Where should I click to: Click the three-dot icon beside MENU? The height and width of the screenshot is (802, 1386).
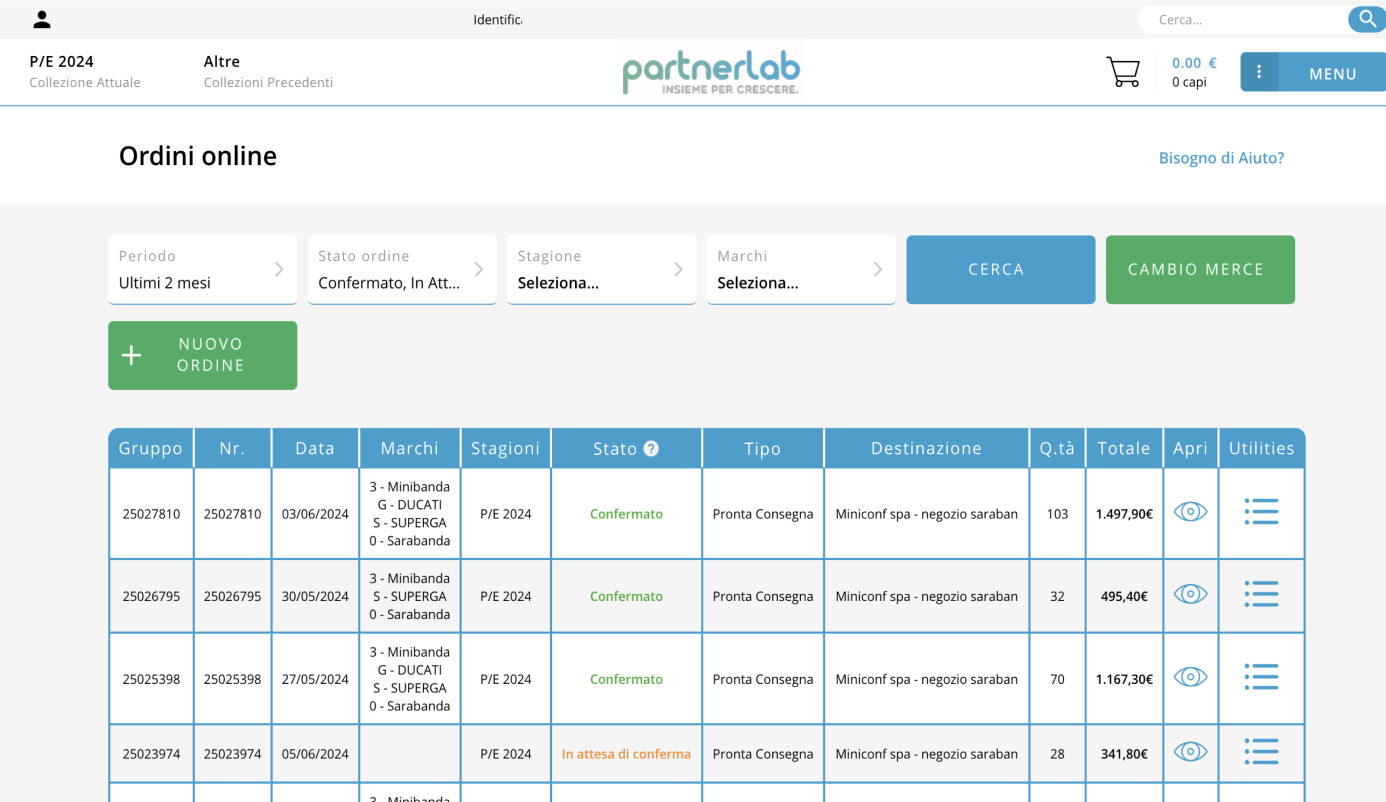(x=1259, y=72)
